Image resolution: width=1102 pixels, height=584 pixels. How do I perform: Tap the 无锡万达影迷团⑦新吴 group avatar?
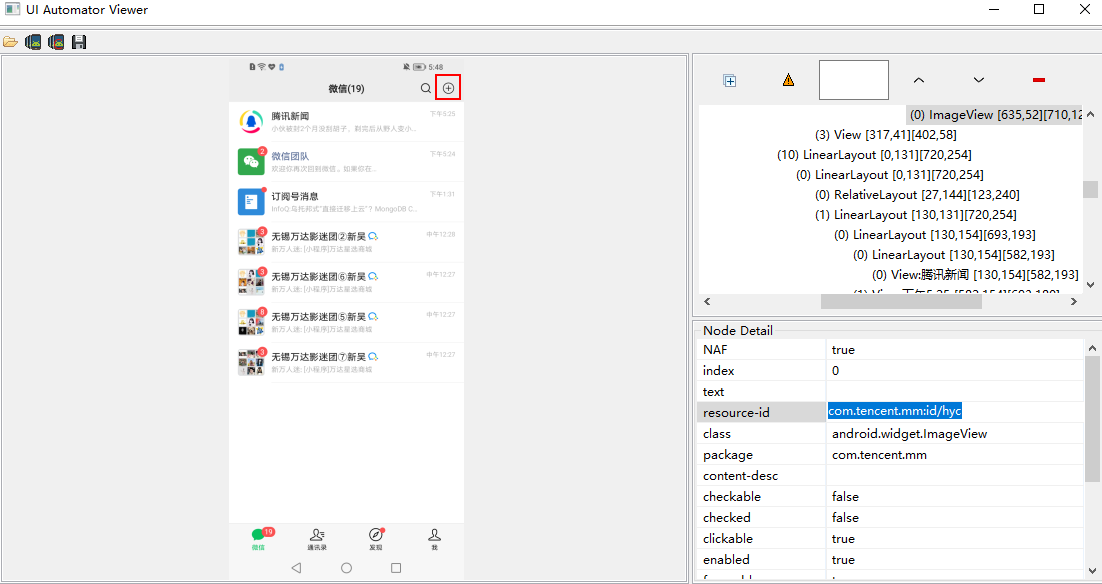pyautogui.click(x=251, y=362)
